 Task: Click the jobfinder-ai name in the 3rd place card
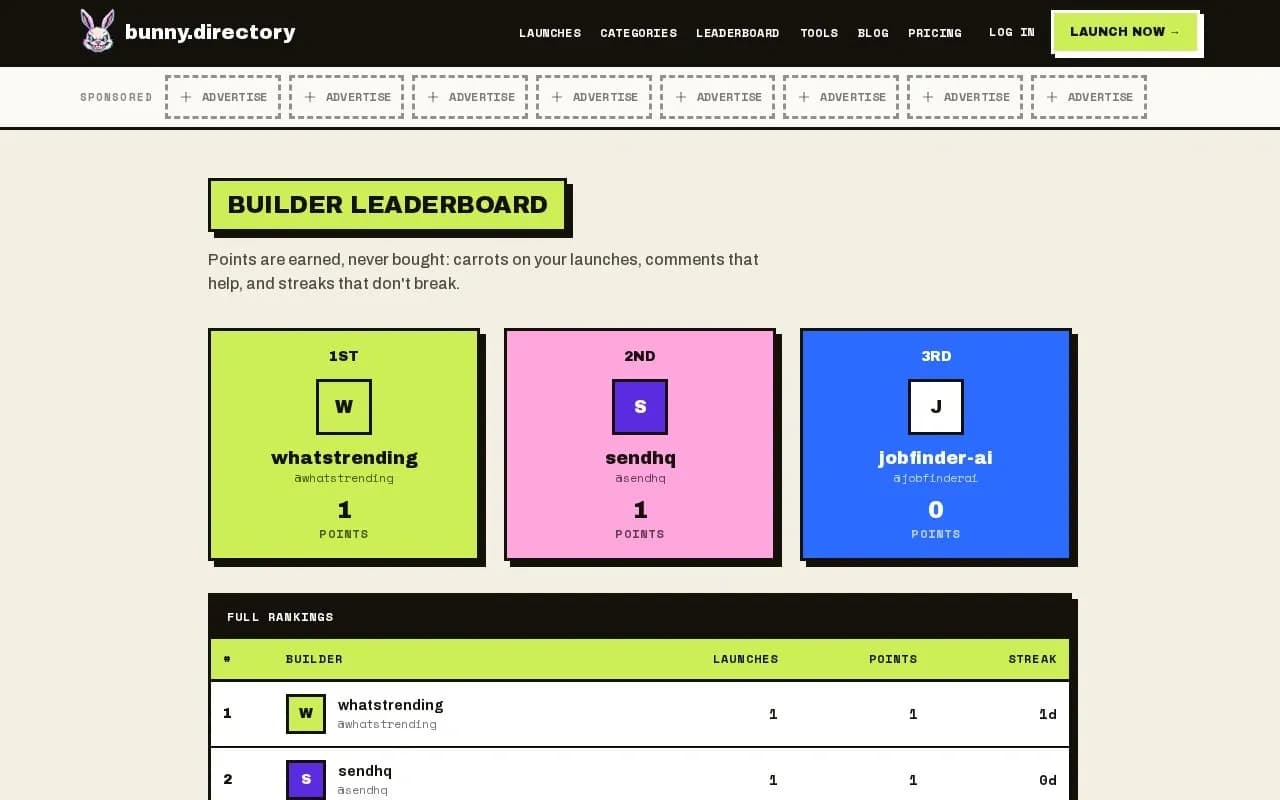click(936, 458)
